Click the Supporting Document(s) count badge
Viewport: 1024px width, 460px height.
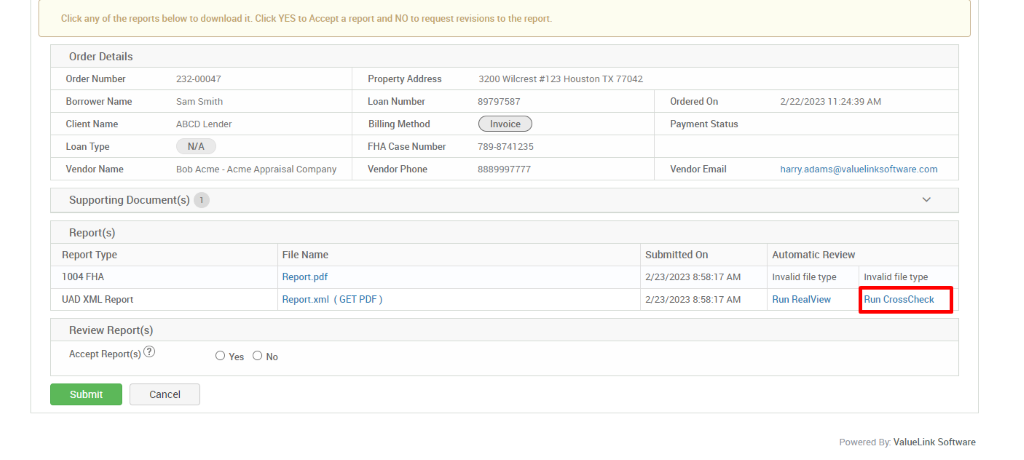pyautogui.click(x=202, y=200)
